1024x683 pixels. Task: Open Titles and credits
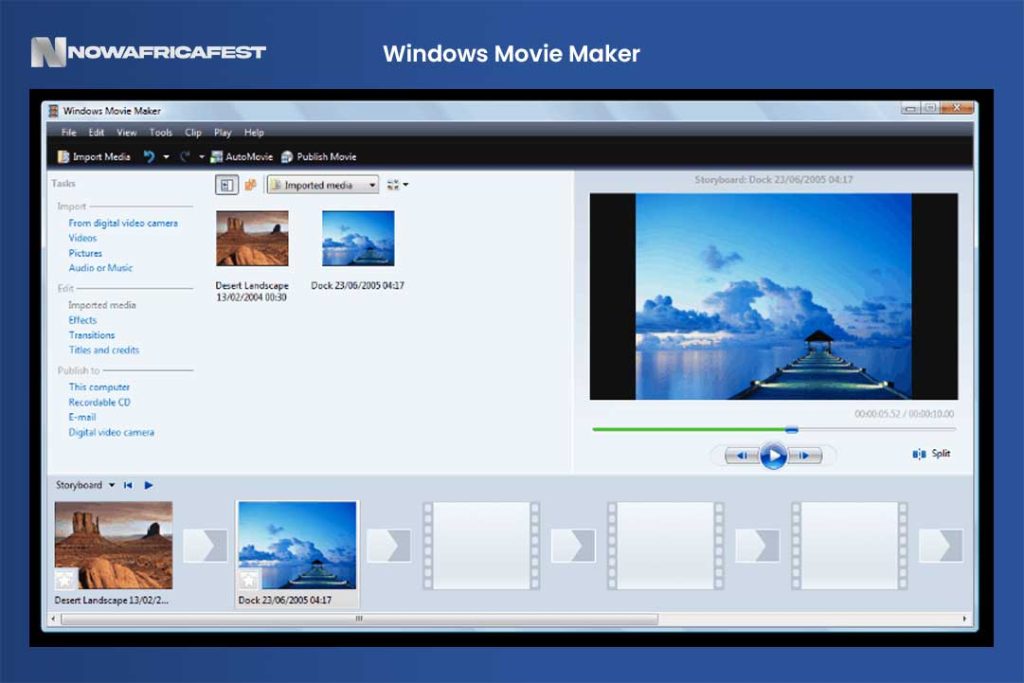[104, 350]
